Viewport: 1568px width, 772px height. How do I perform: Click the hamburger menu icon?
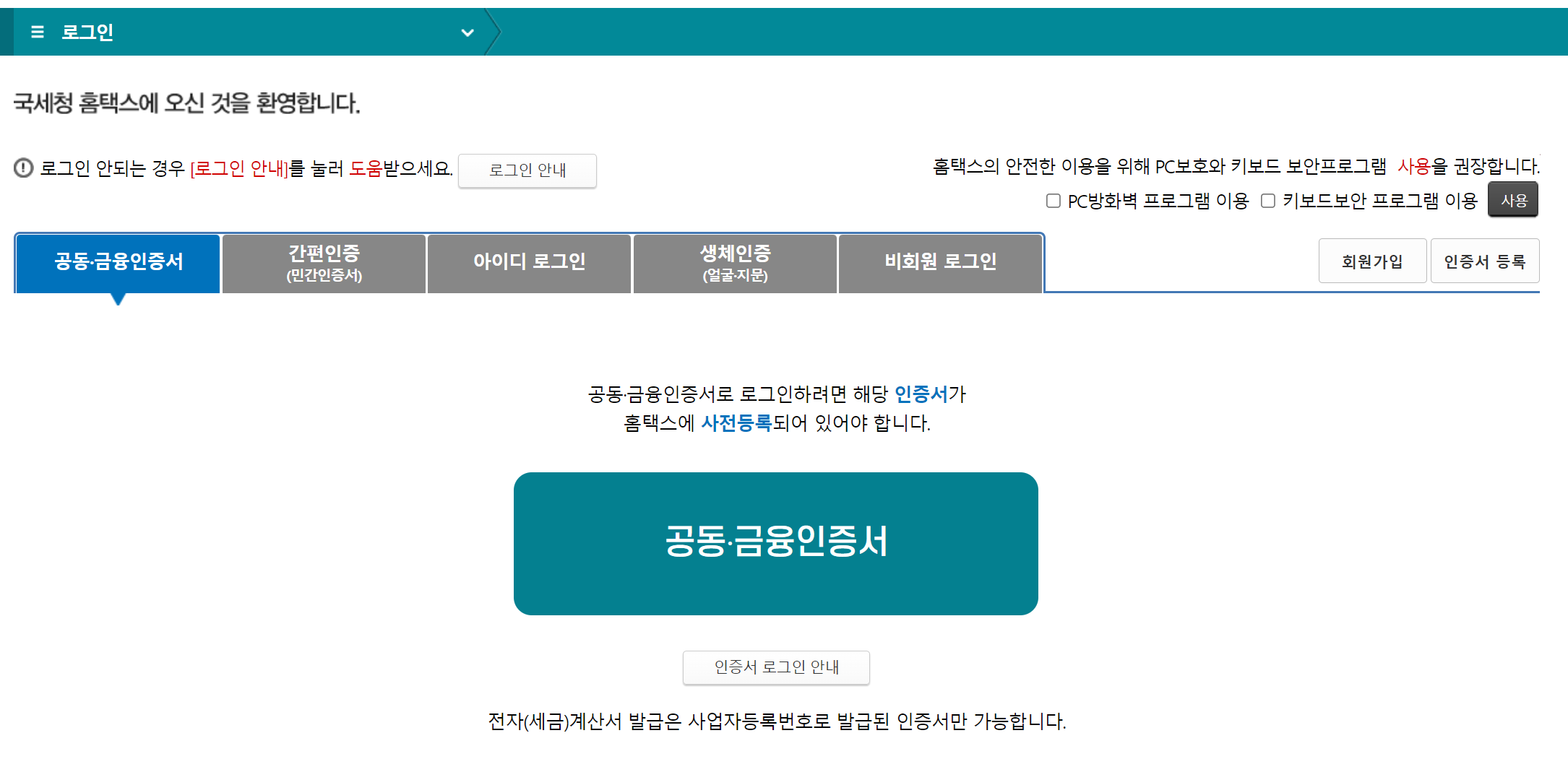[38, 32]
